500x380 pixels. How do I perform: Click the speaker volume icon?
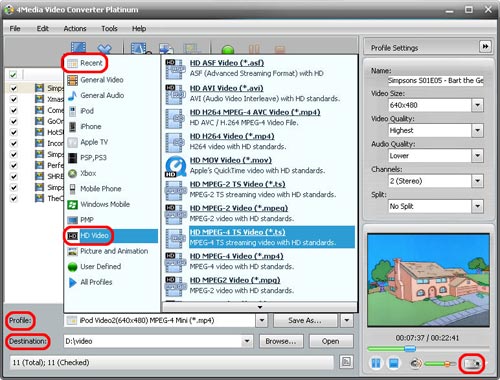click(415, 363)
